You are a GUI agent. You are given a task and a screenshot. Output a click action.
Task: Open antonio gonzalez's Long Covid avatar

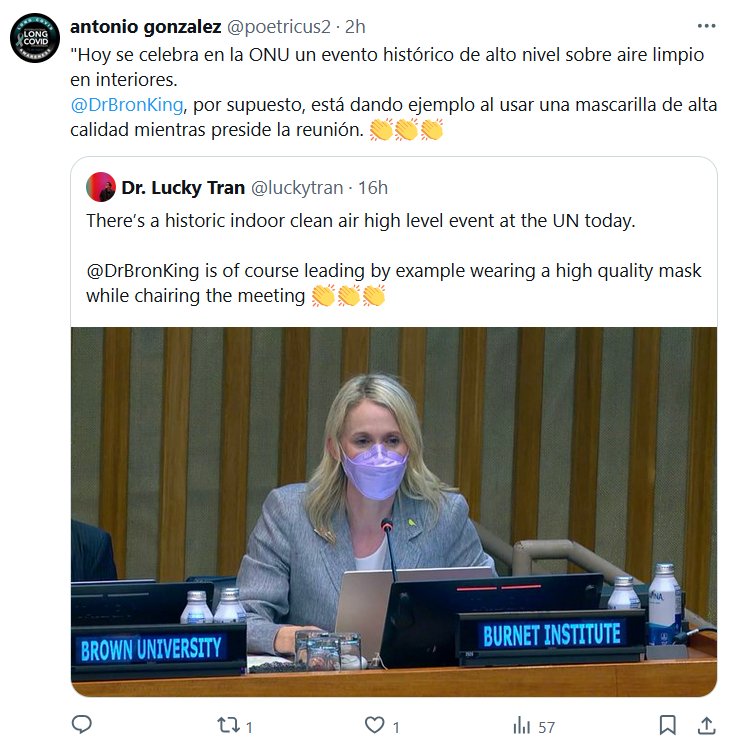click(35, 38)
